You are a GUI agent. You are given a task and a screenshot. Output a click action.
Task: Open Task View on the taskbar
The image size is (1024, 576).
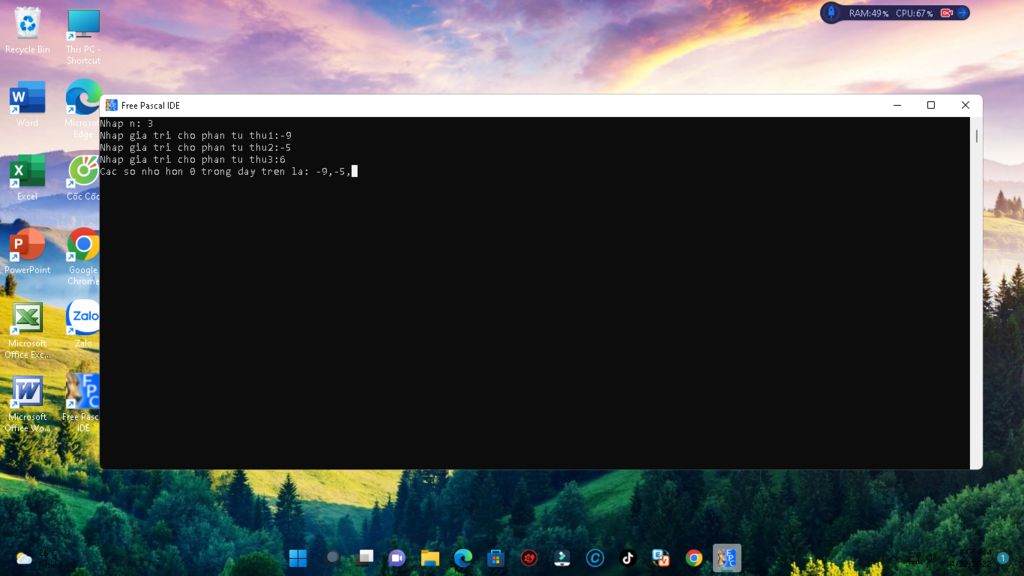point(365,557)
